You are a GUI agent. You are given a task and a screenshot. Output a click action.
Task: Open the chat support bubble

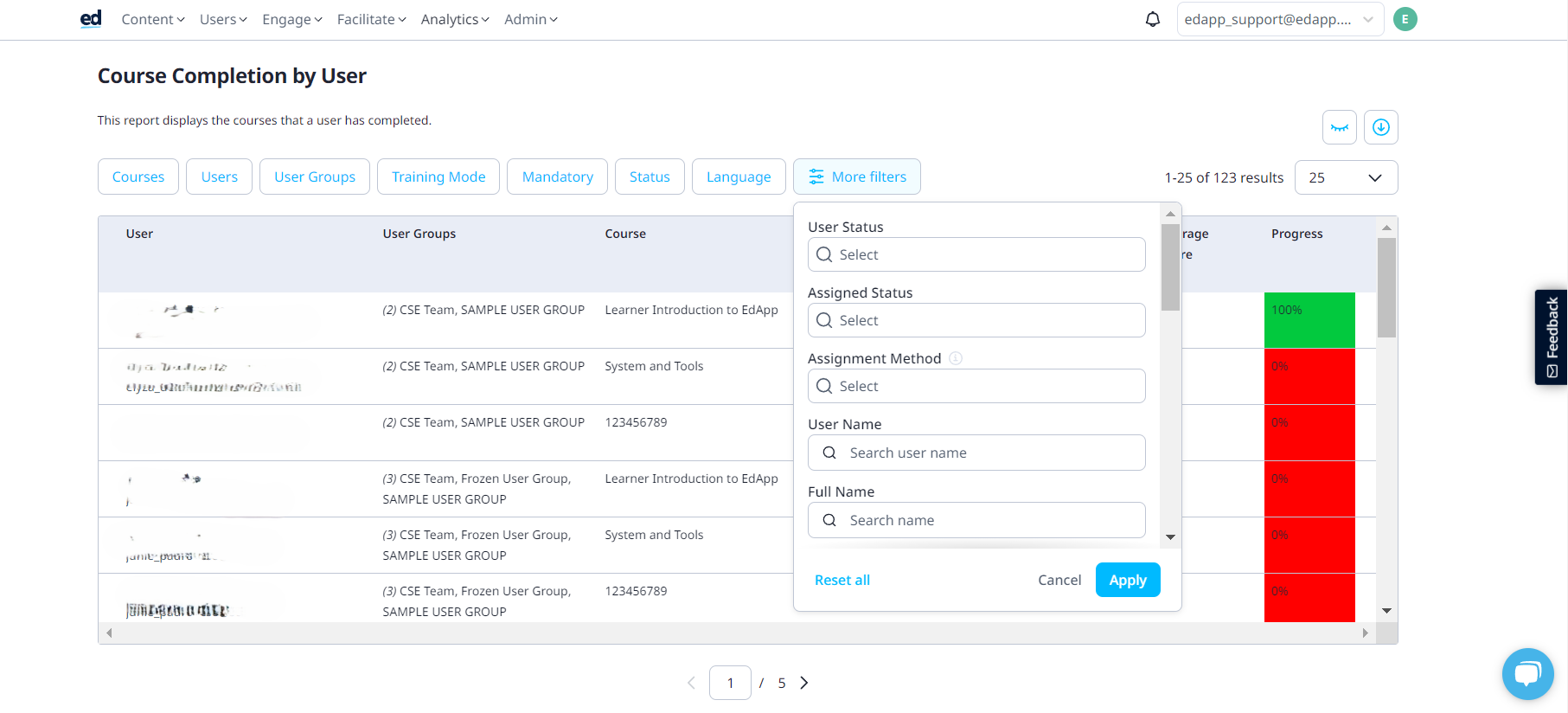(x=1528, y=674)
